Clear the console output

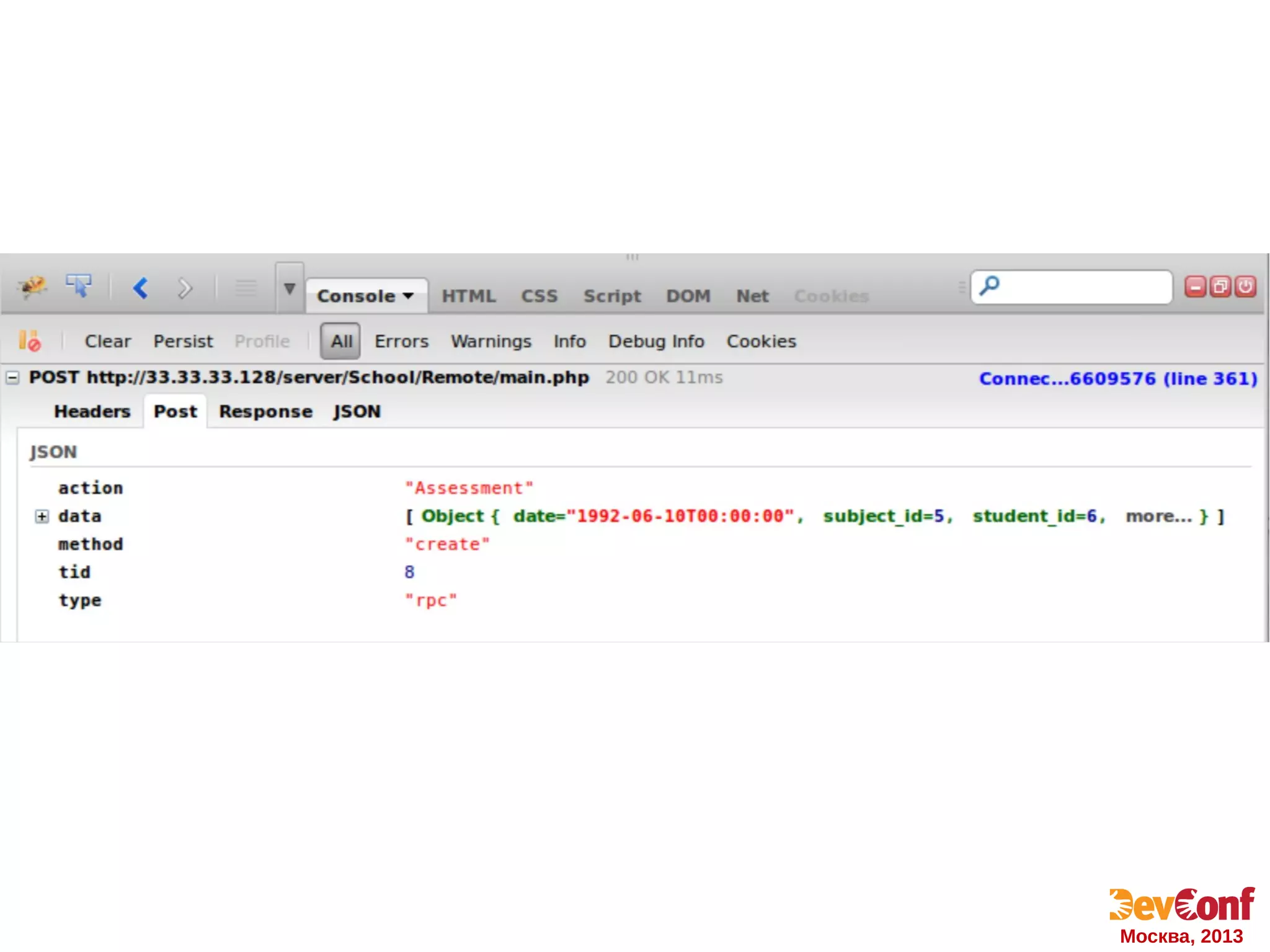(108, 341)
